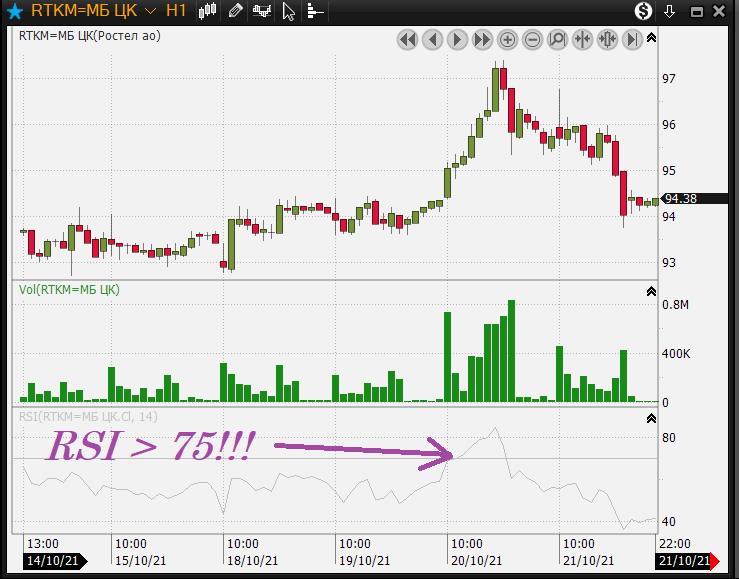The image size is (739, 579).
Task: Click the 80 RSI axis label
Action: (x=669, y=438)
